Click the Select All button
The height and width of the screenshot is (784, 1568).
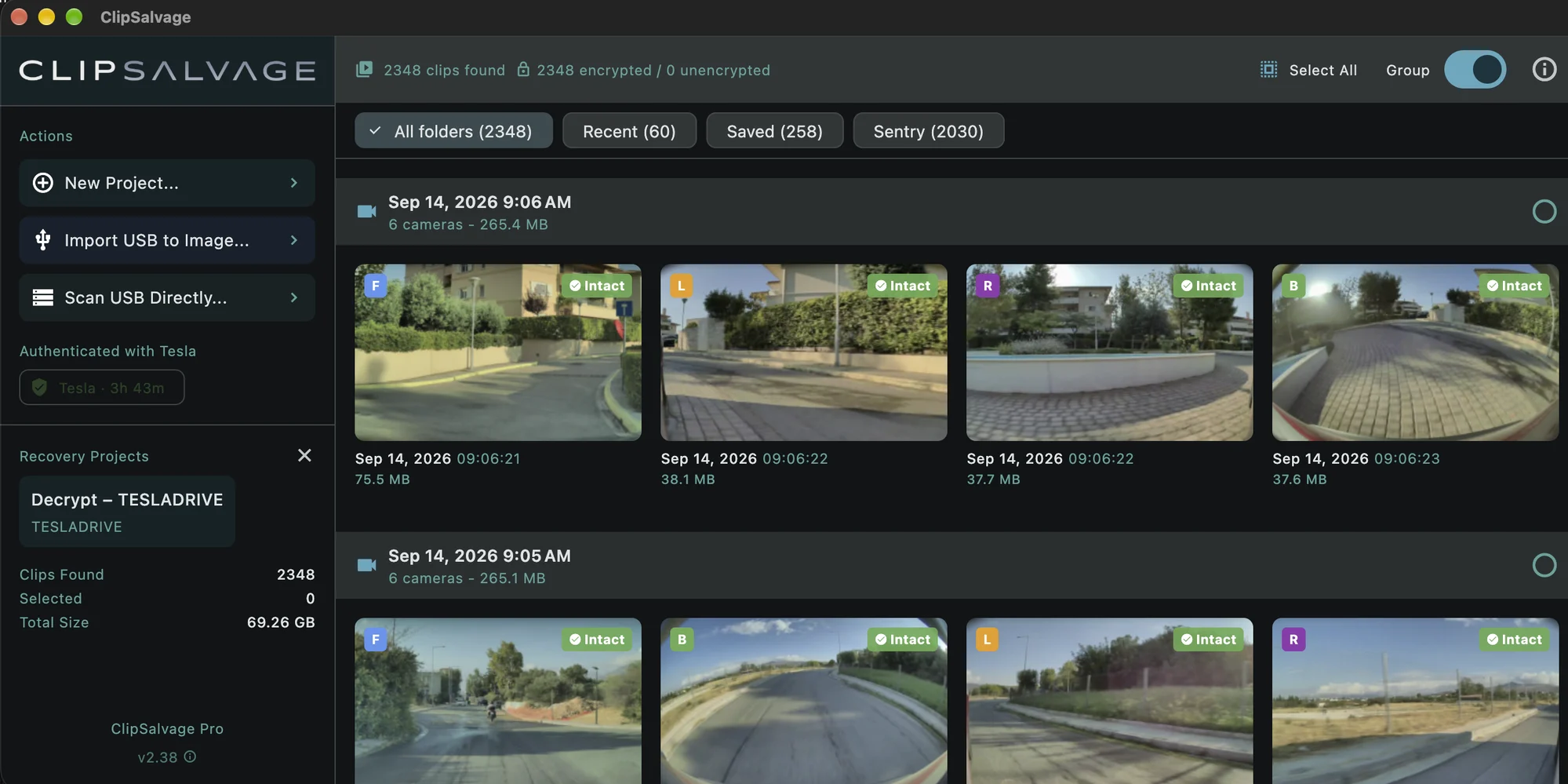[1308, 70]
